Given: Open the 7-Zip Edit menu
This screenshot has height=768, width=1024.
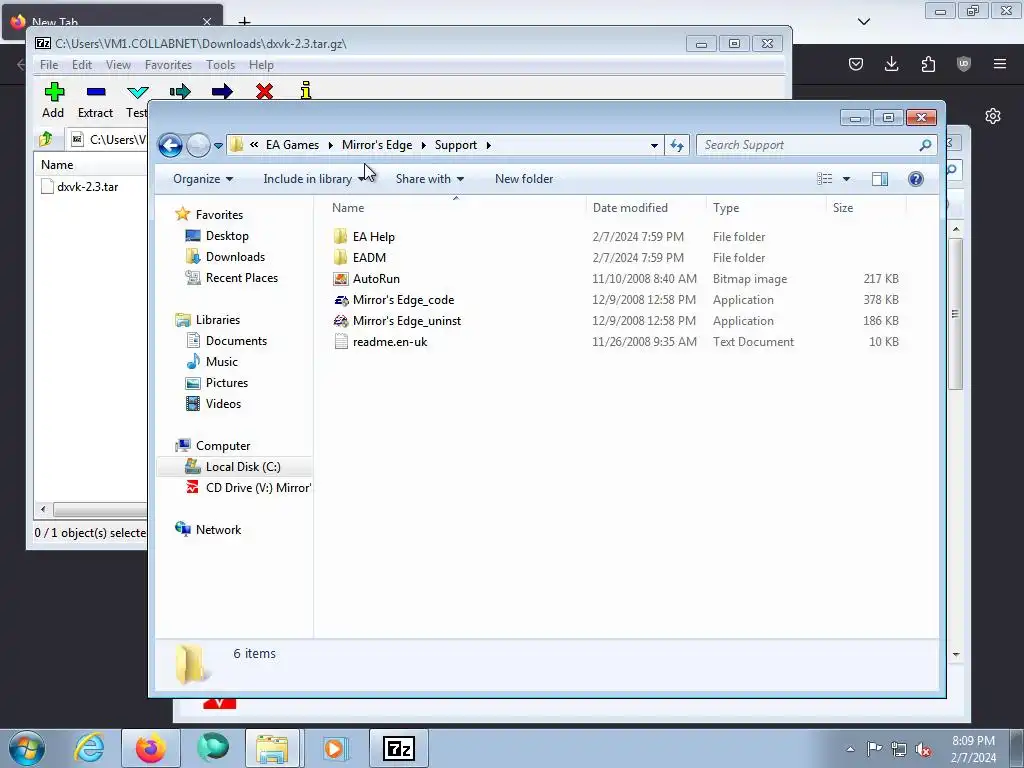Looking at the screenshot, I should [x=82, y=65].
